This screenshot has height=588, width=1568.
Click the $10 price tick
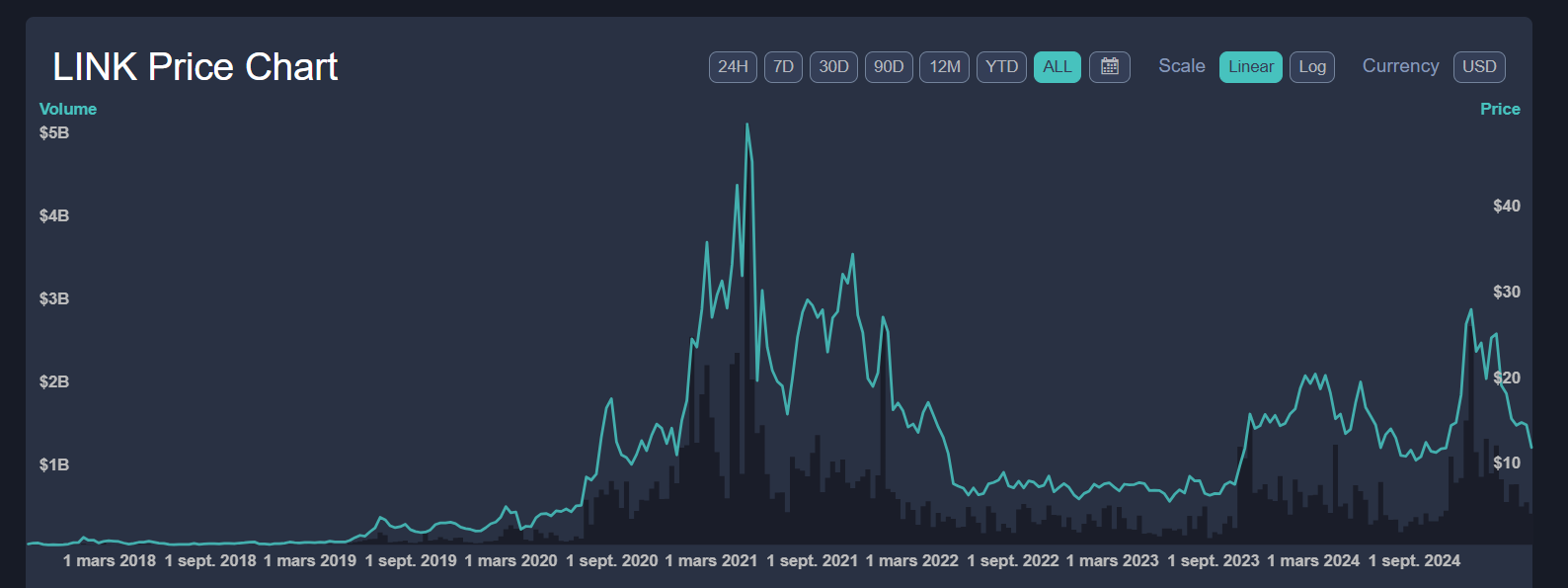click(x=1507, y=462)
